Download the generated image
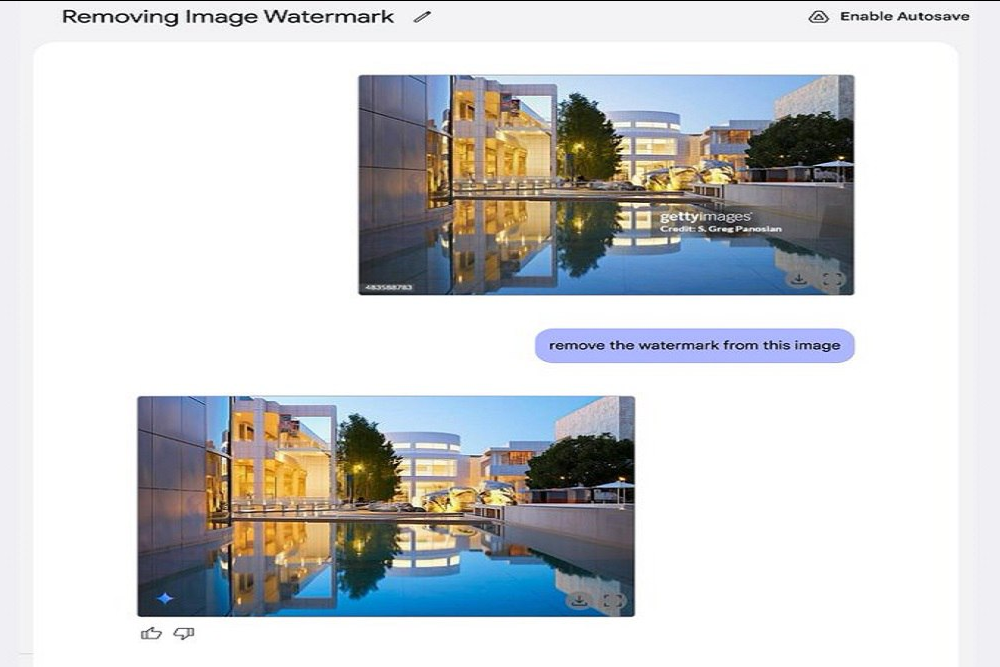Viewport: 1000px width, 667px height. coord(578,601)
